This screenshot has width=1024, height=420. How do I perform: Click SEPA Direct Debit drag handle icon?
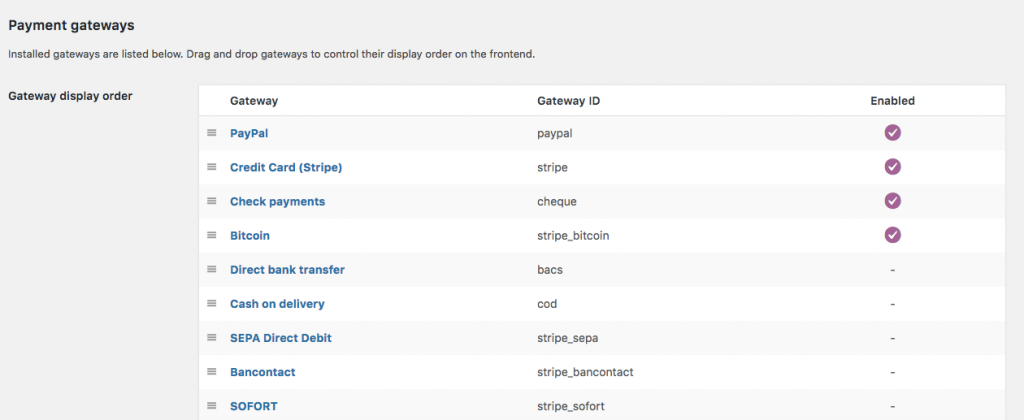pyautogui.click(x=212, y=337)
